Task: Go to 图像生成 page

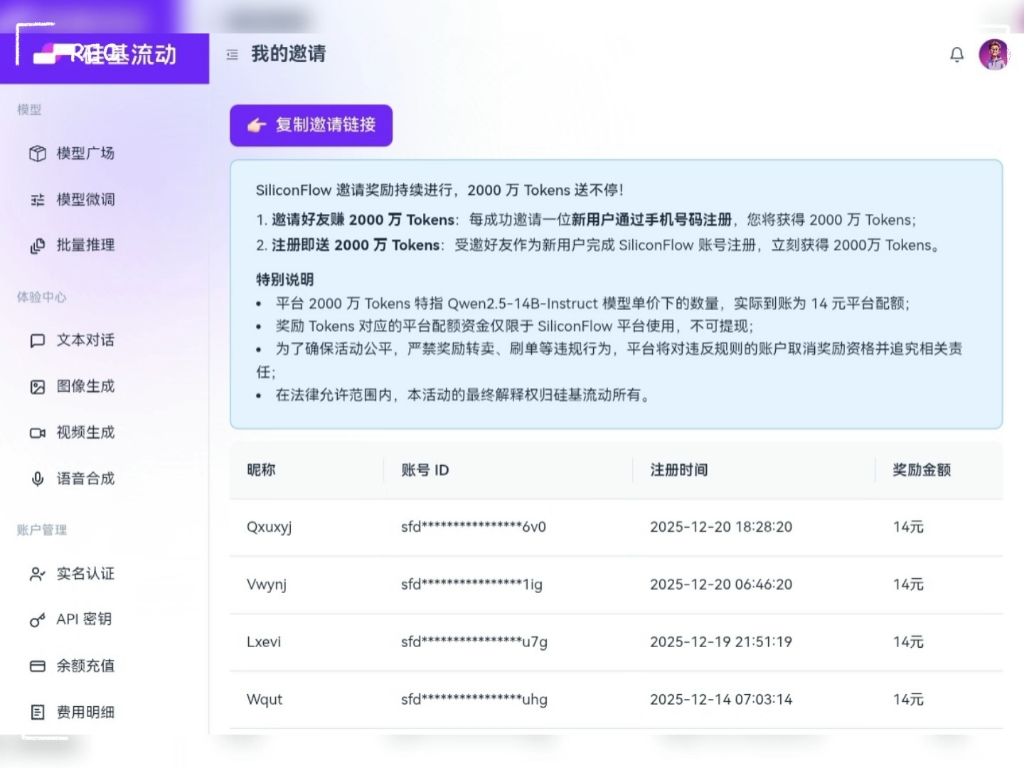Action: point(85,387)
